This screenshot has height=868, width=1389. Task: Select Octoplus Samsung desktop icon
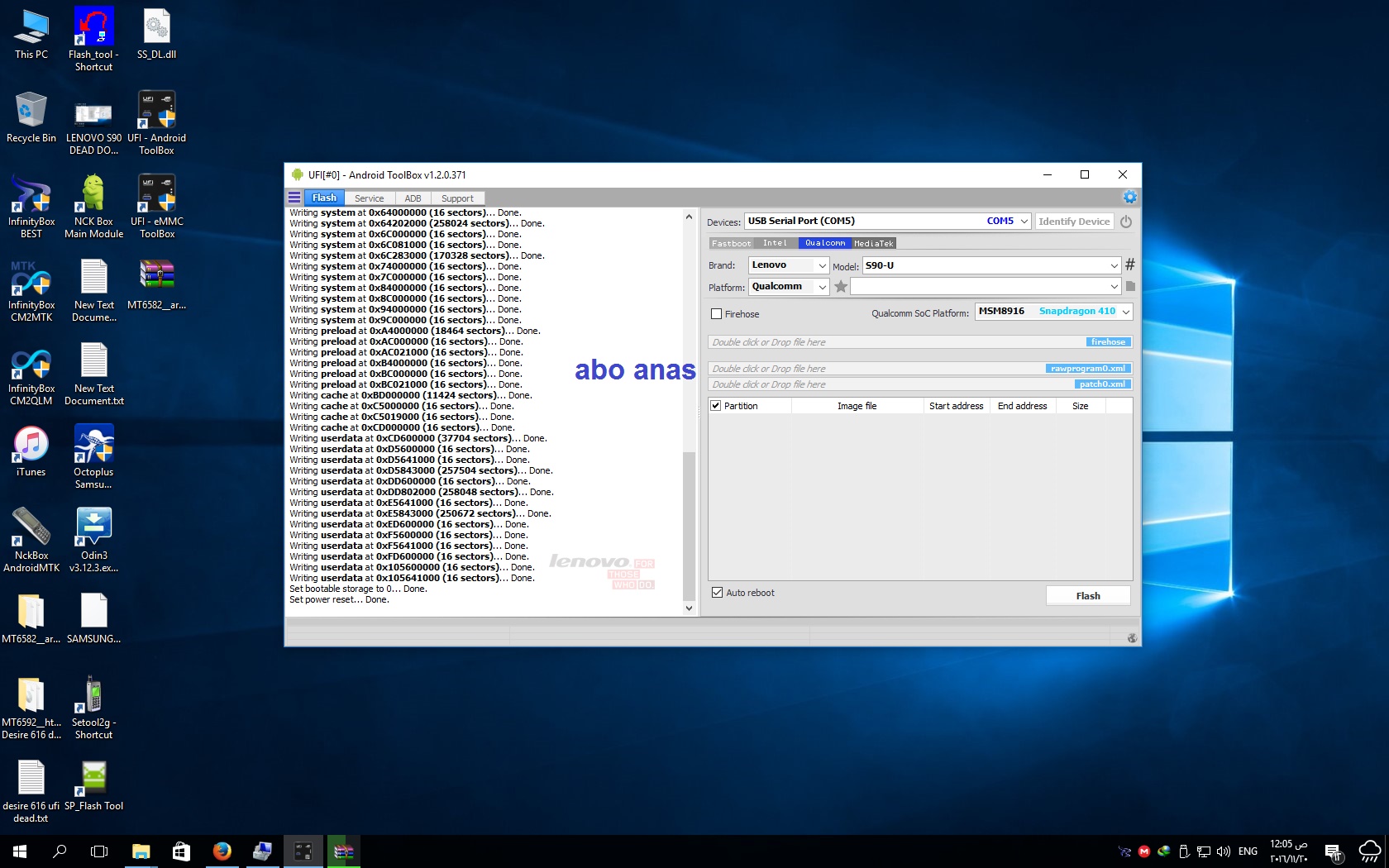(93, 456)
